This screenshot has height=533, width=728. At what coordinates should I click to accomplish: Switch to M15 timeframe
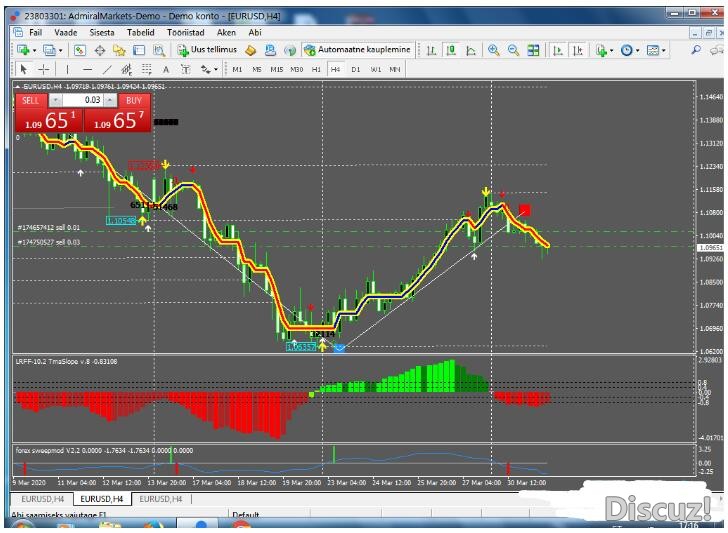[277, 70]
